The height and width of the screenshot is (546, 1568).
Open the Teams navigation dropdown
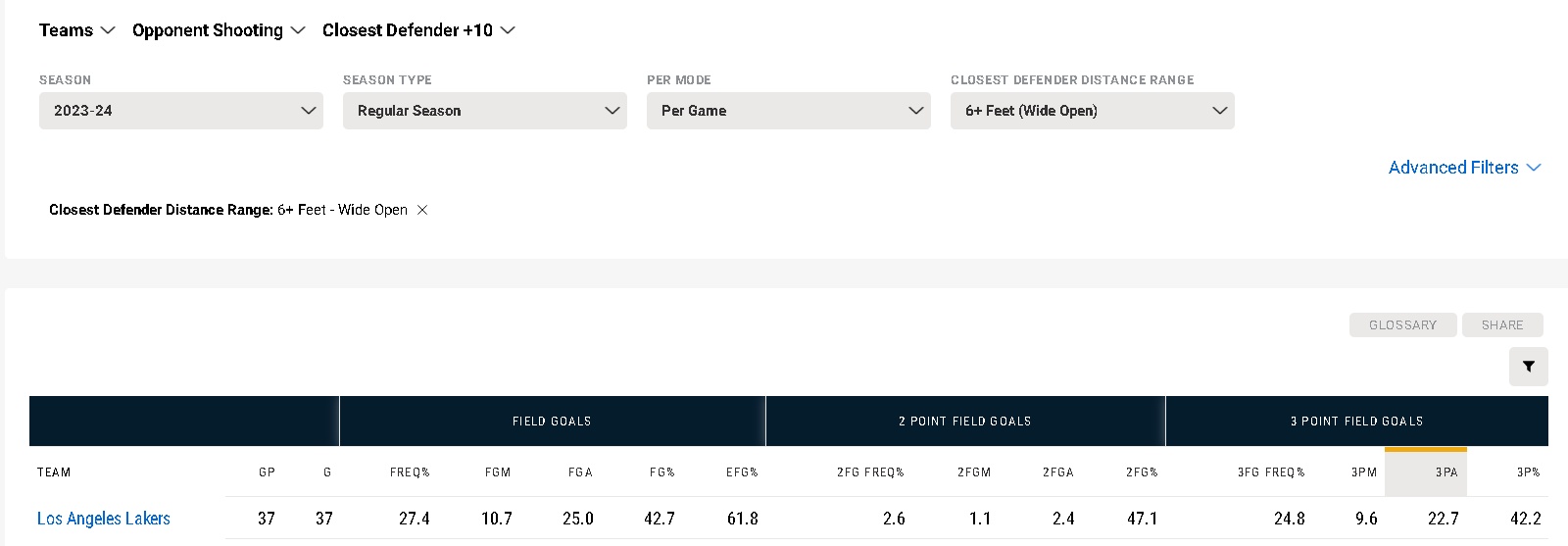point(77,30)
